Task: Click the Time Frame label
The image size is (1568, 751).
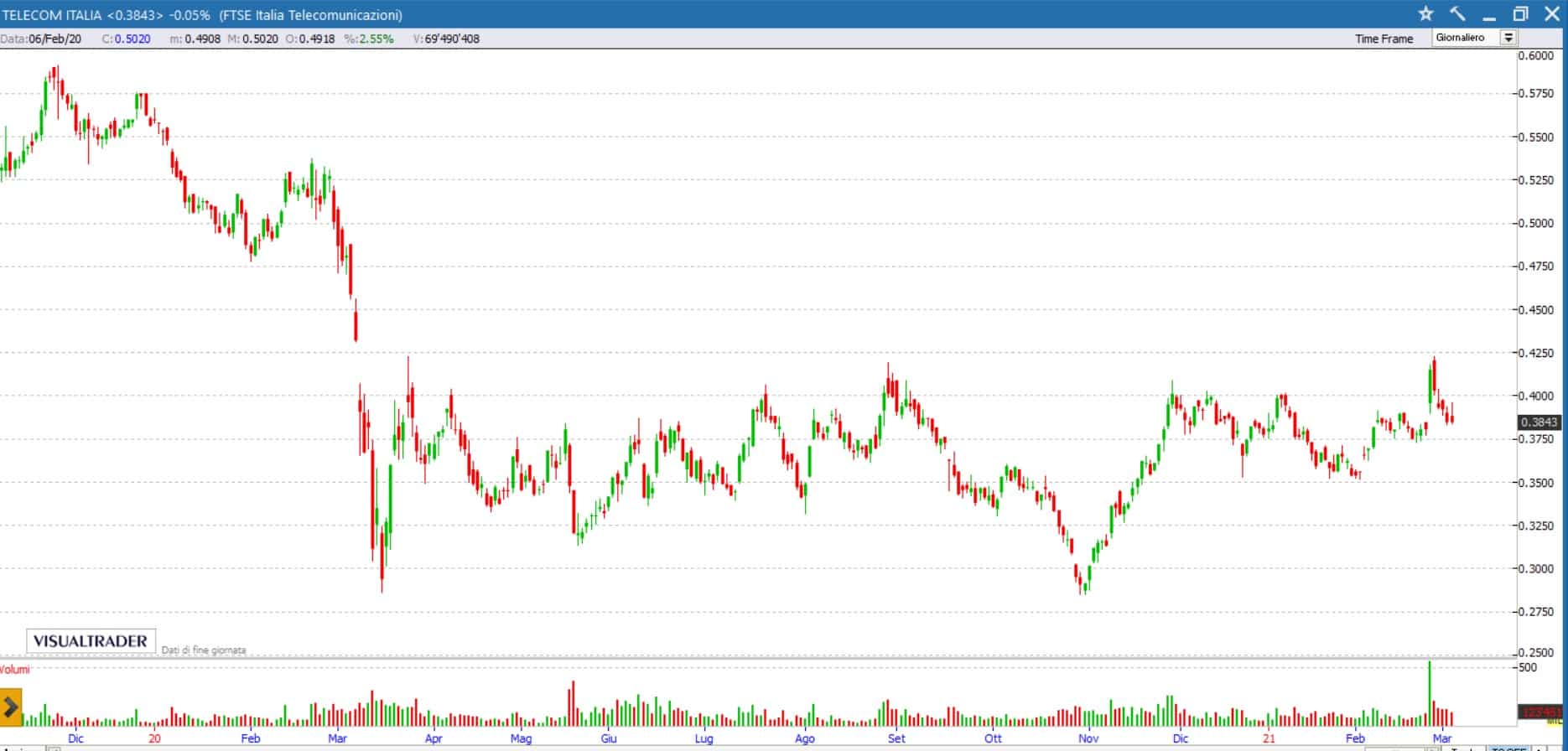Action: coord(1384,39)
